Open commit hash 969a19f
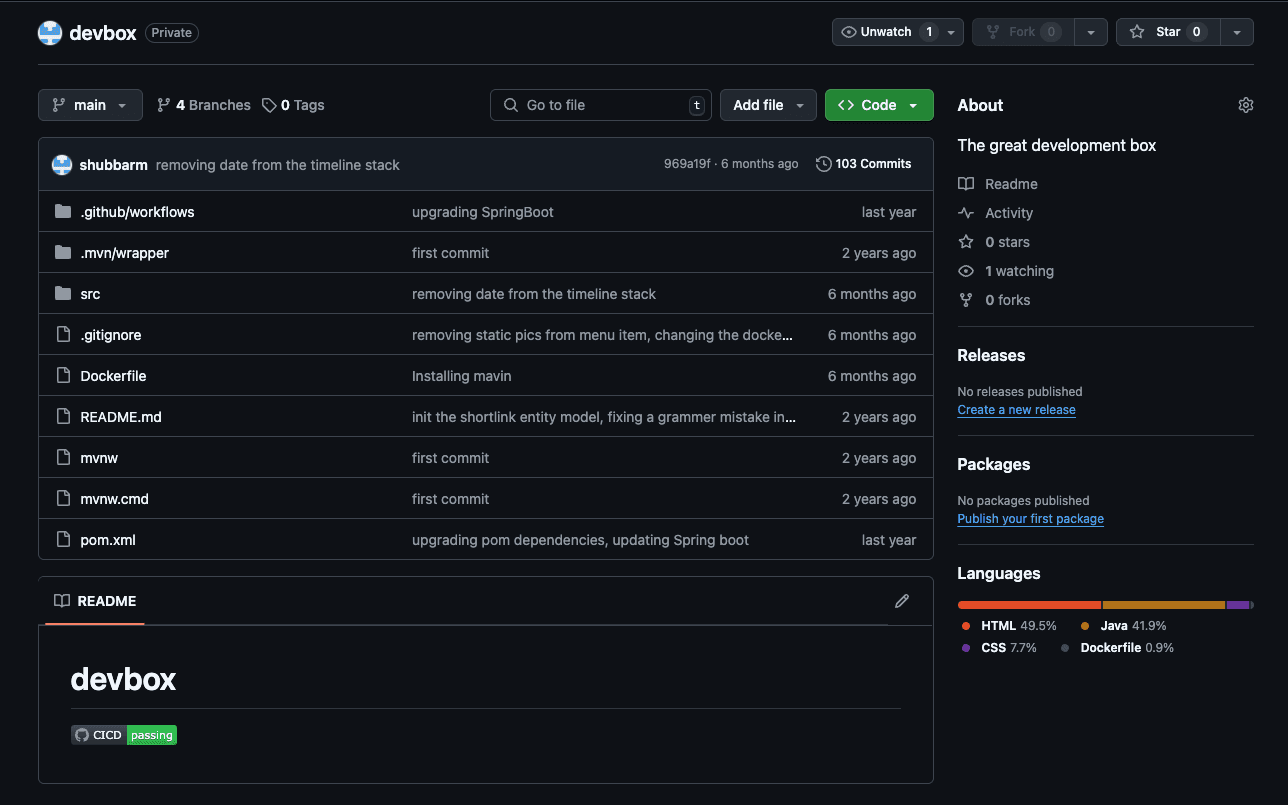 [687, 164]
